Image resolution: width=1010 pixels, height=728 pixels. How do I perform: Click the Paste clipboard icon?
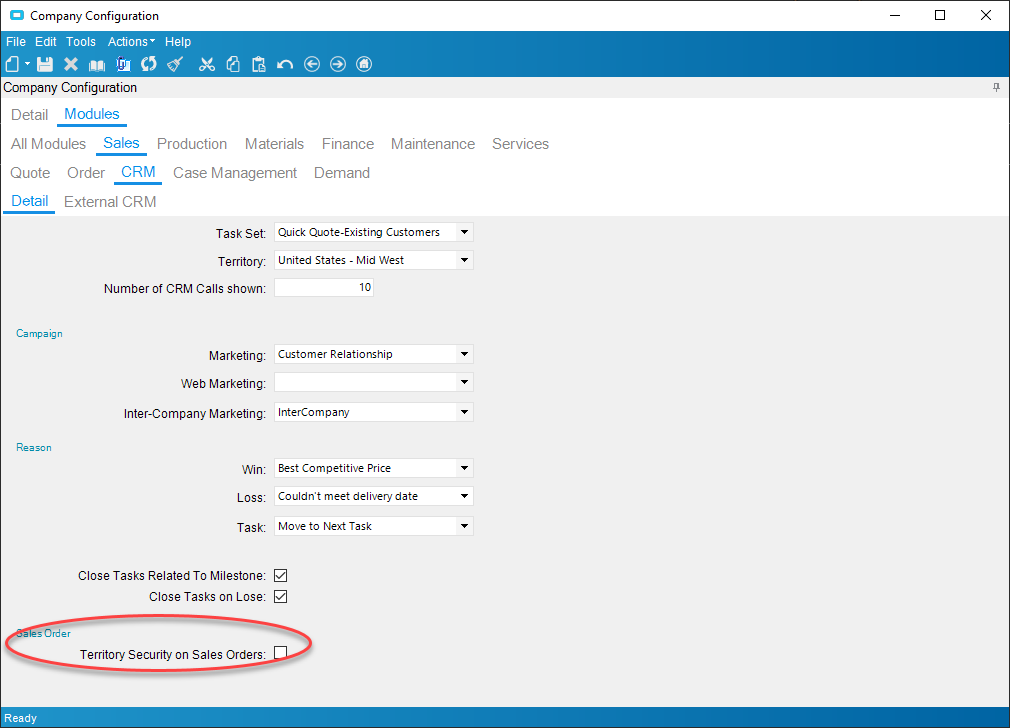(259, 64)
